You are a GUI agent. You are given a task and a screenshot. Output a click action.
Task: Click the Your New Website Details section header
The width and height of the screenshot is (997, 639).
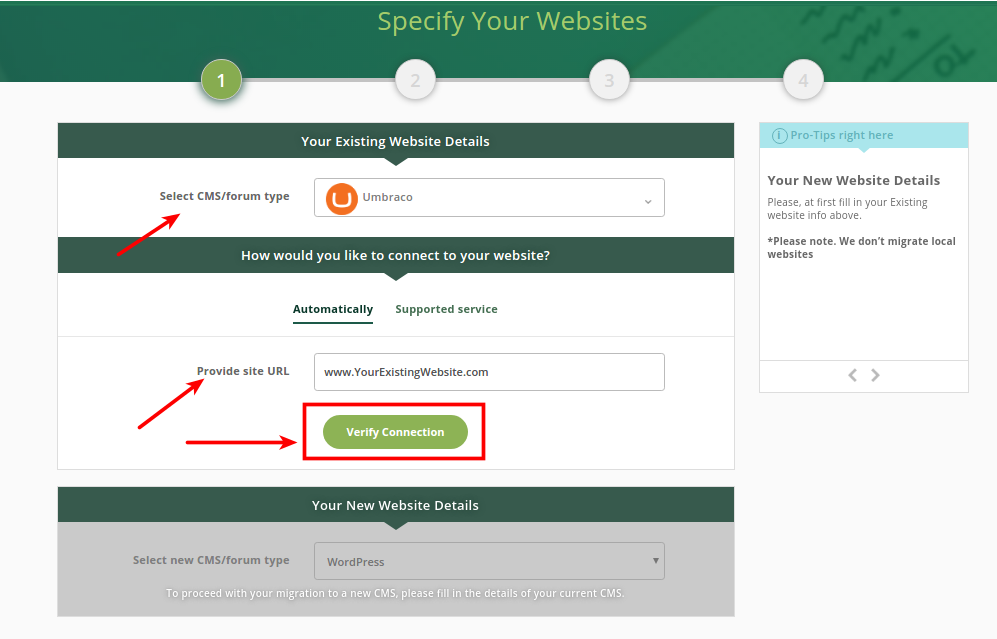click(x=395, y=505)
